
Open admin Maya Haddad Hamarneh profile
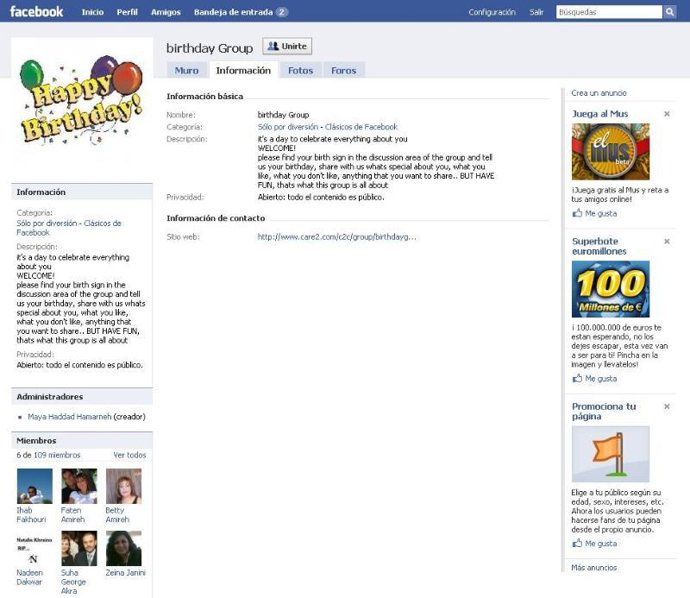pos(70,416)
